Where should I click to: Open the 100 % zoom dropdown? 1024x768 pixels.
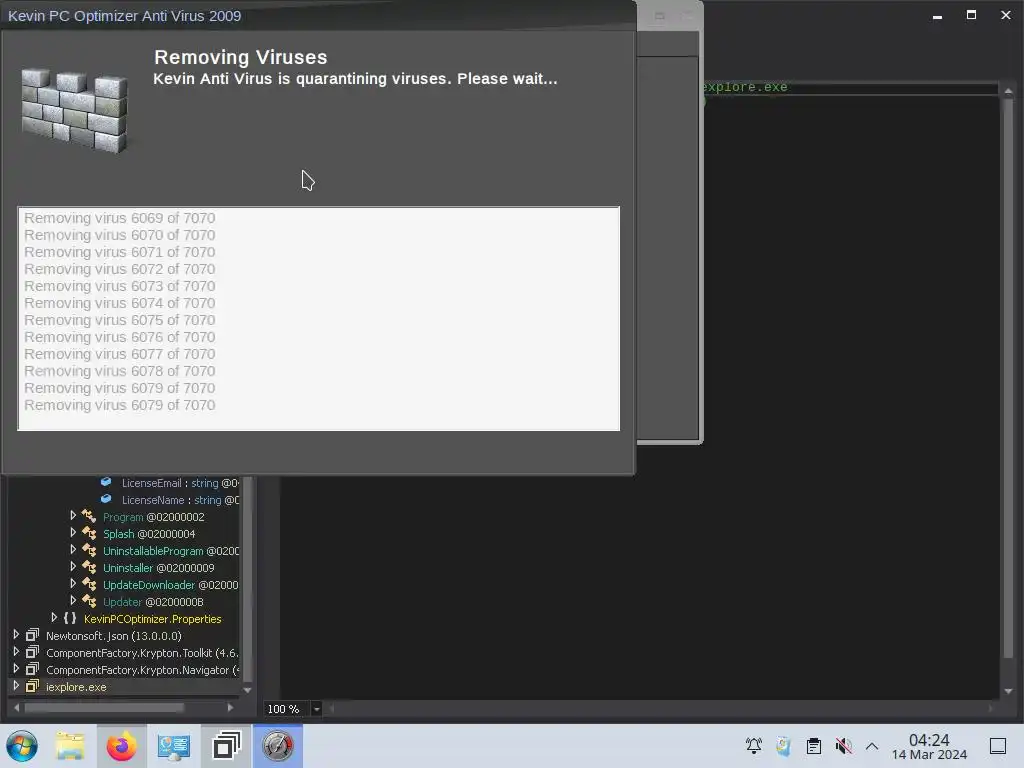point(317,709)
